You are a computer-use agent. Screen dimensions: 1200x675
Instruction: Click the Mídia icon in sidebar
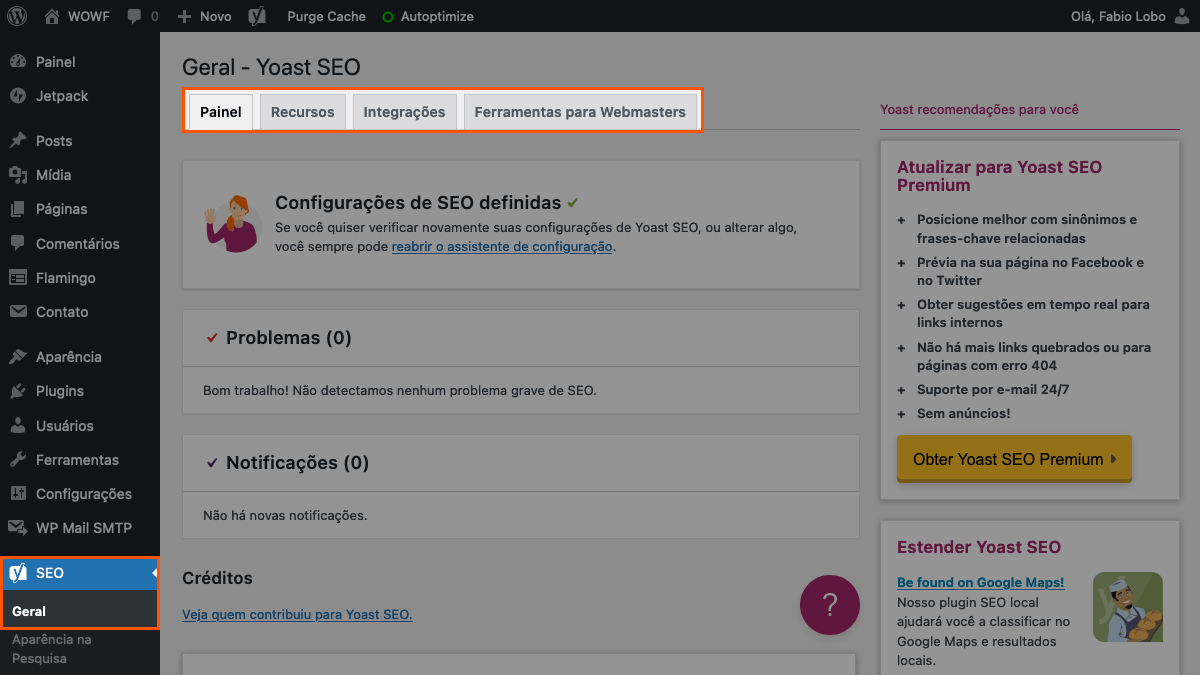point(17,175)
